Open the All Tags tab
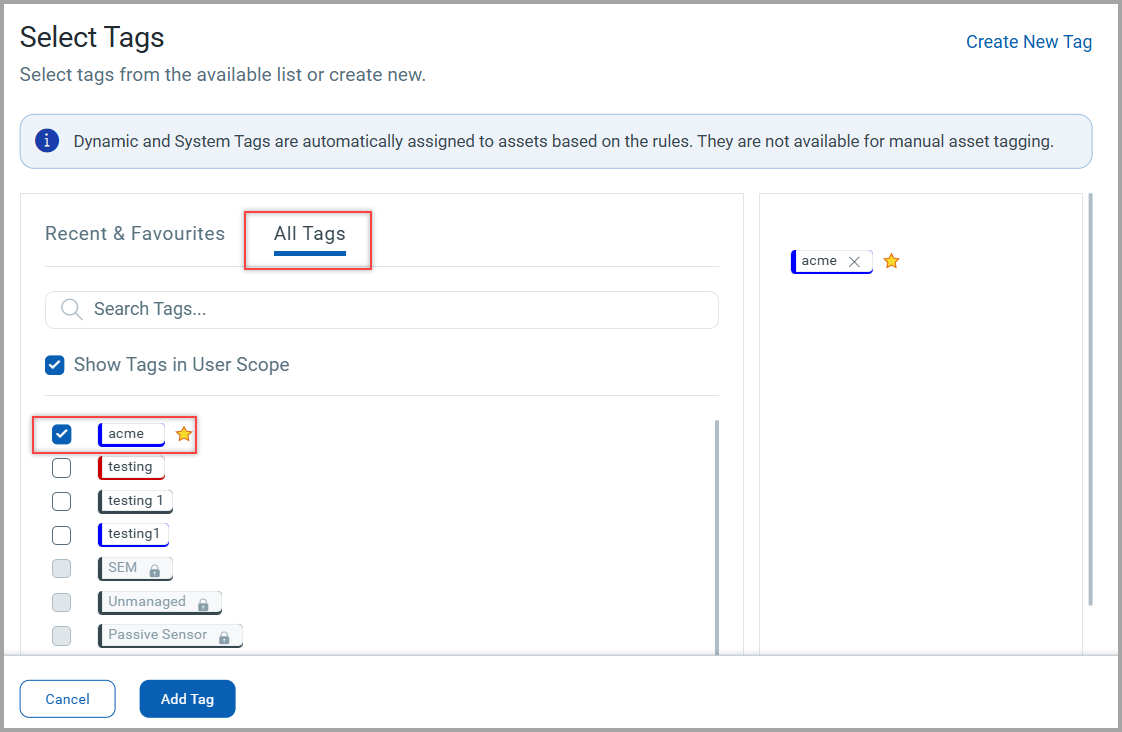This screenshot has height=732, width=1122. 309,234
